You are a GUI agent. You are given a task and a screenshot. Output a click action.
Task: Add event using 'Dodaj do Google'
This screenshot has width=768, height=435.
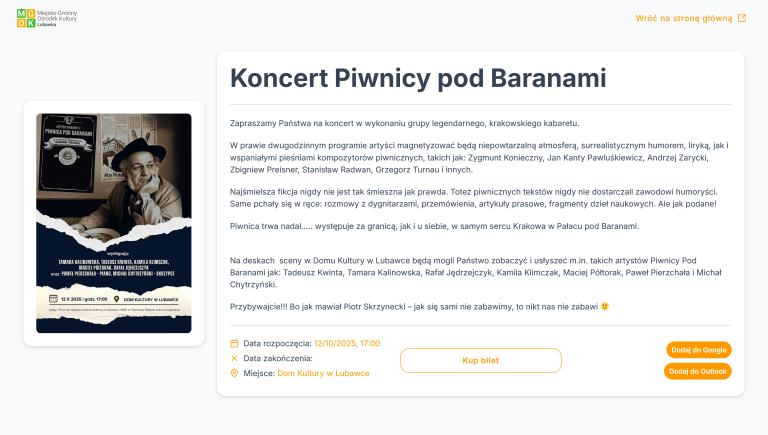(x=699, y=350)
